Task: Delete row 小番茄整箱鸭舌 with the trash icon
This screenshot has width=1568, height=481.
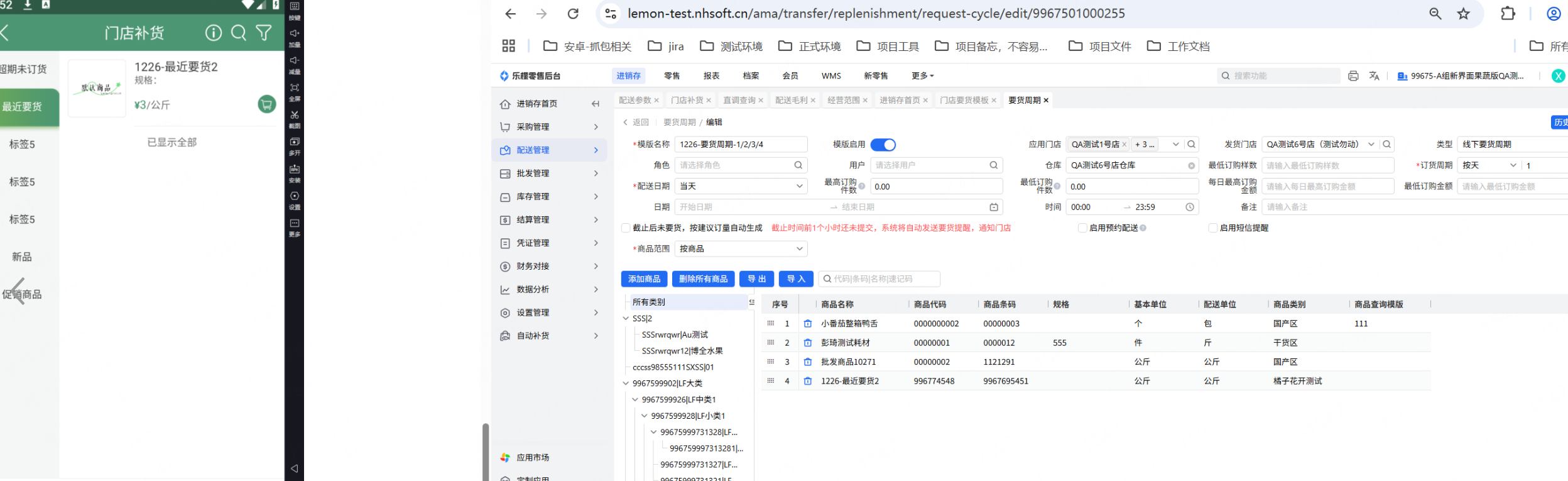Action: [x=808, y=324]
